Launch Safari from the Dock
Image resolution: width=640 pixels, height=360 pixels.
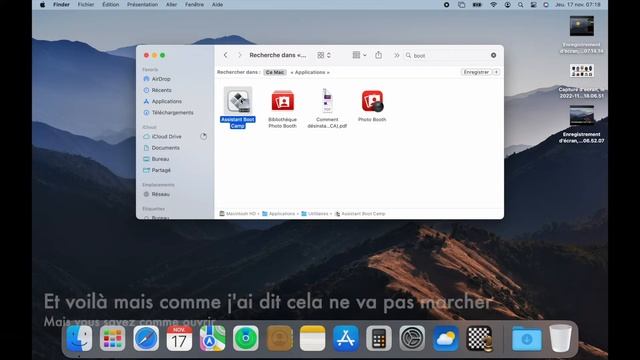(x=146, y=338)
